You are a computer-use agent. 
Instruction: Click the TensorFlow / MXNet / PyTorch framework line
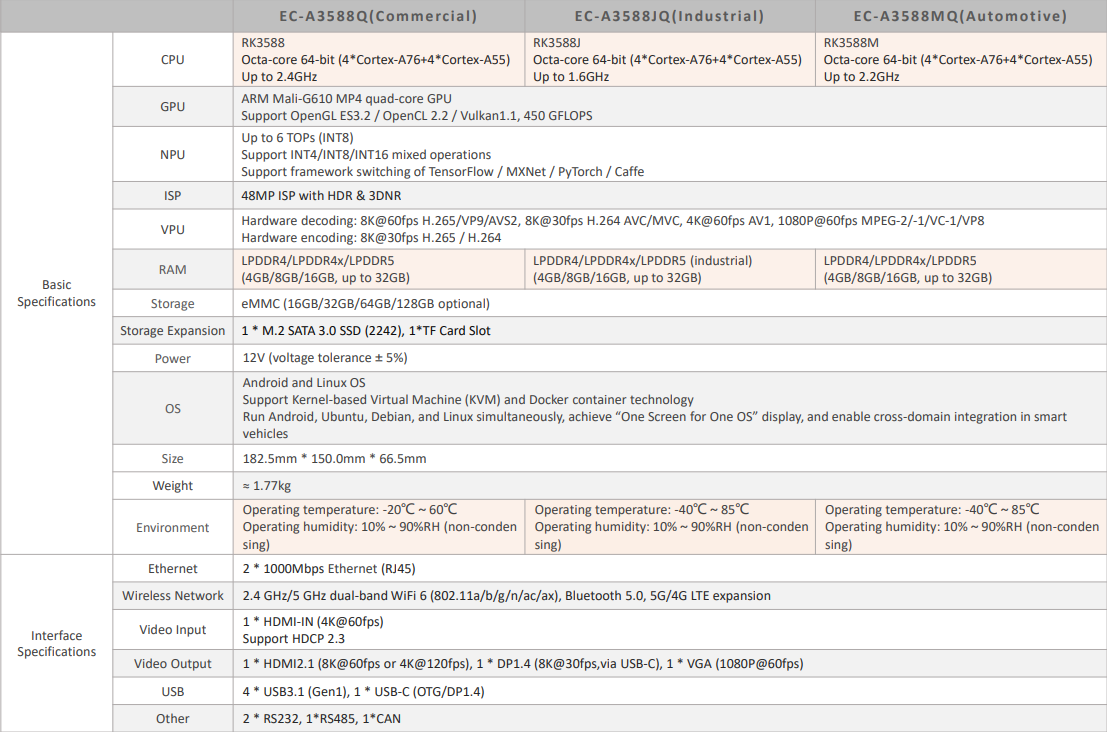click(x=442, y=172)
